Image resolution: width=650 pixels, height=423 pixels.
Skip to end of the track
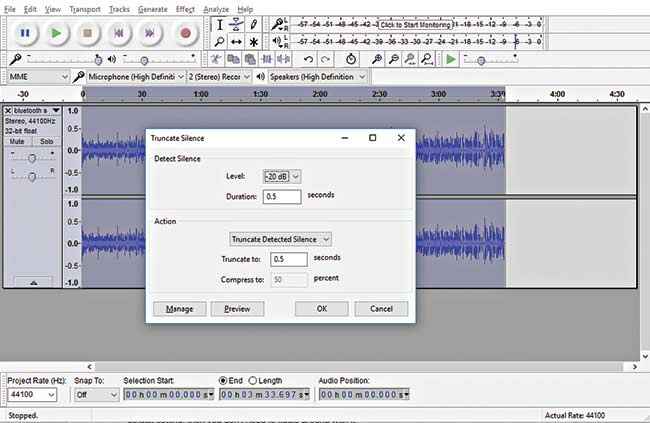pyautogui.click(x=150, y=33)
